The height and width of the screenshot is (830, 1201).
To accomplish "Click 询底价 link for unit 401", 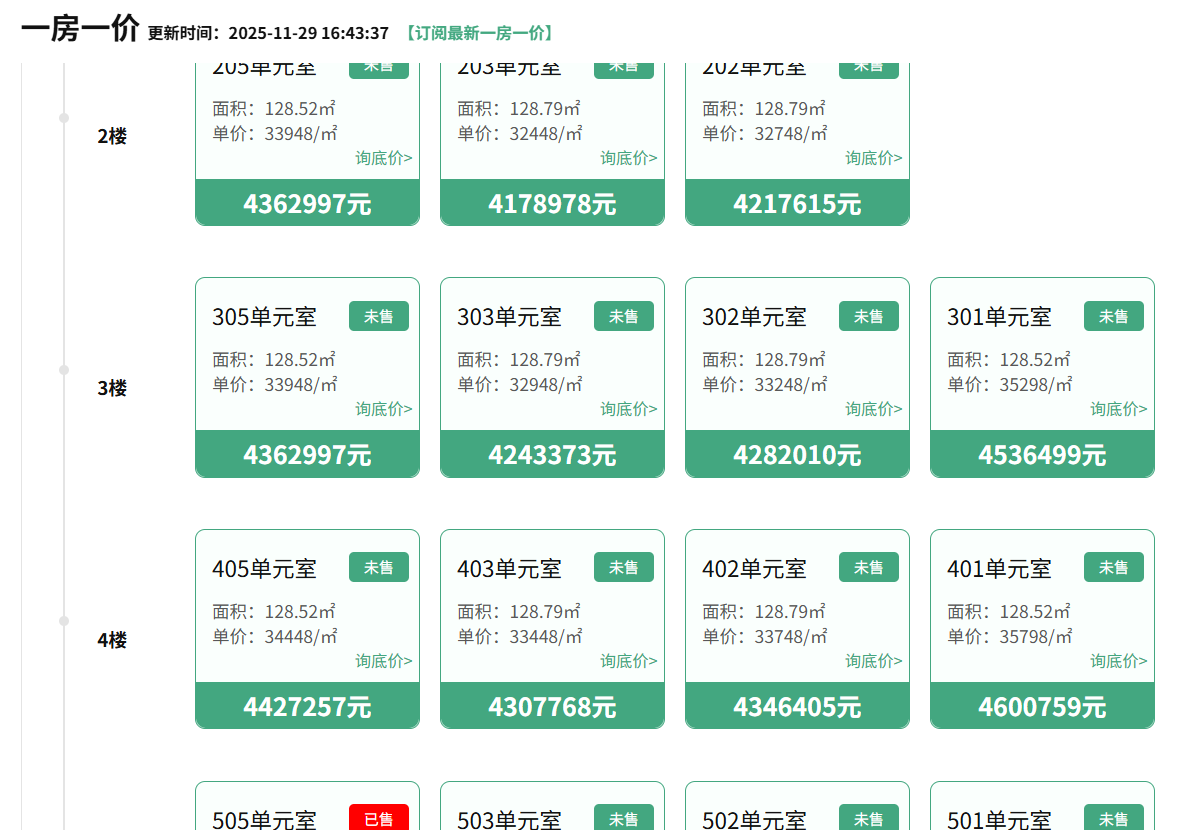I will click(x=1118, y=661).
